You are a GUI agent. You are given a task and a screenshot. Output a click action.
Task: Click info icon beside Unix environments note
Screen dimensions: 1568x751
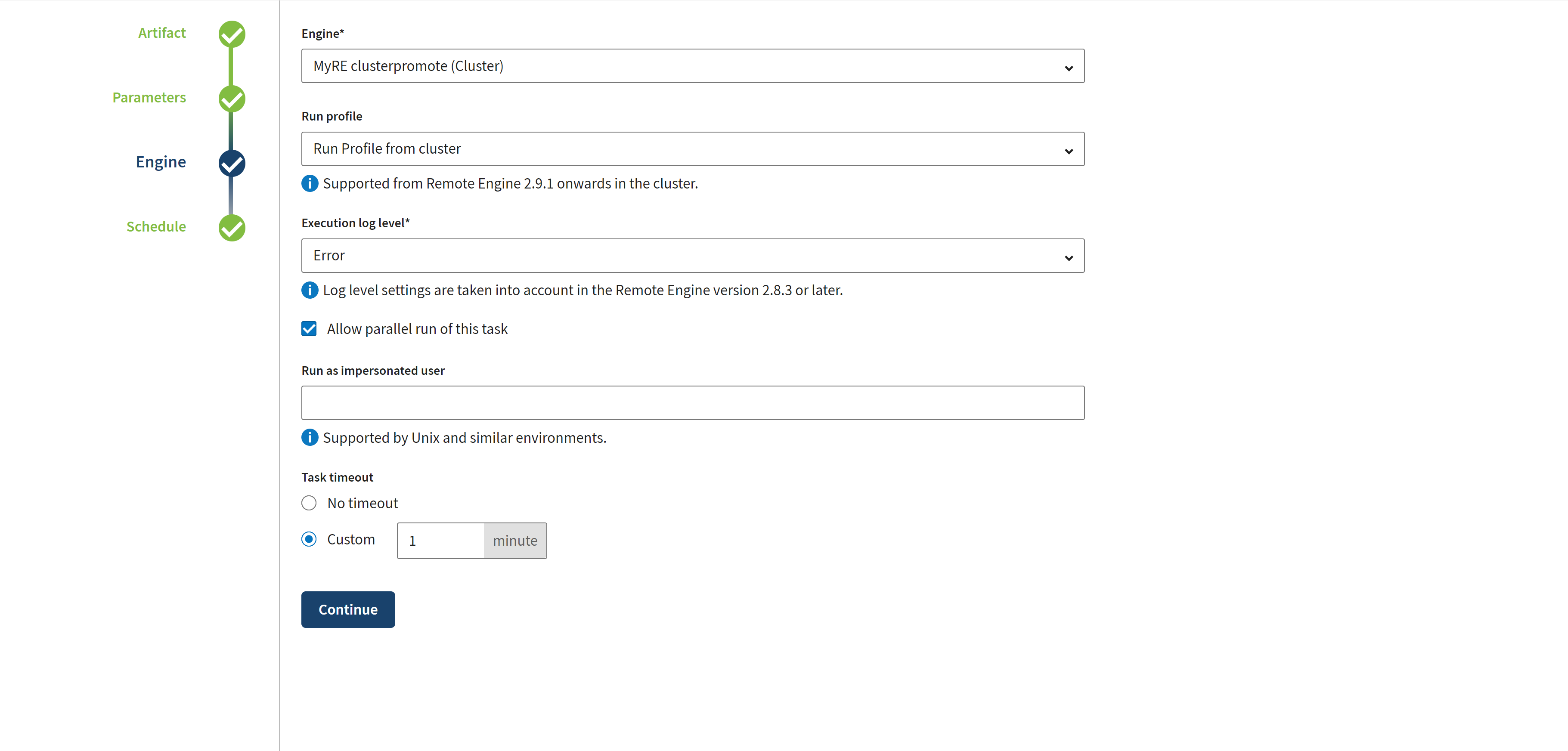click(310, 438)
